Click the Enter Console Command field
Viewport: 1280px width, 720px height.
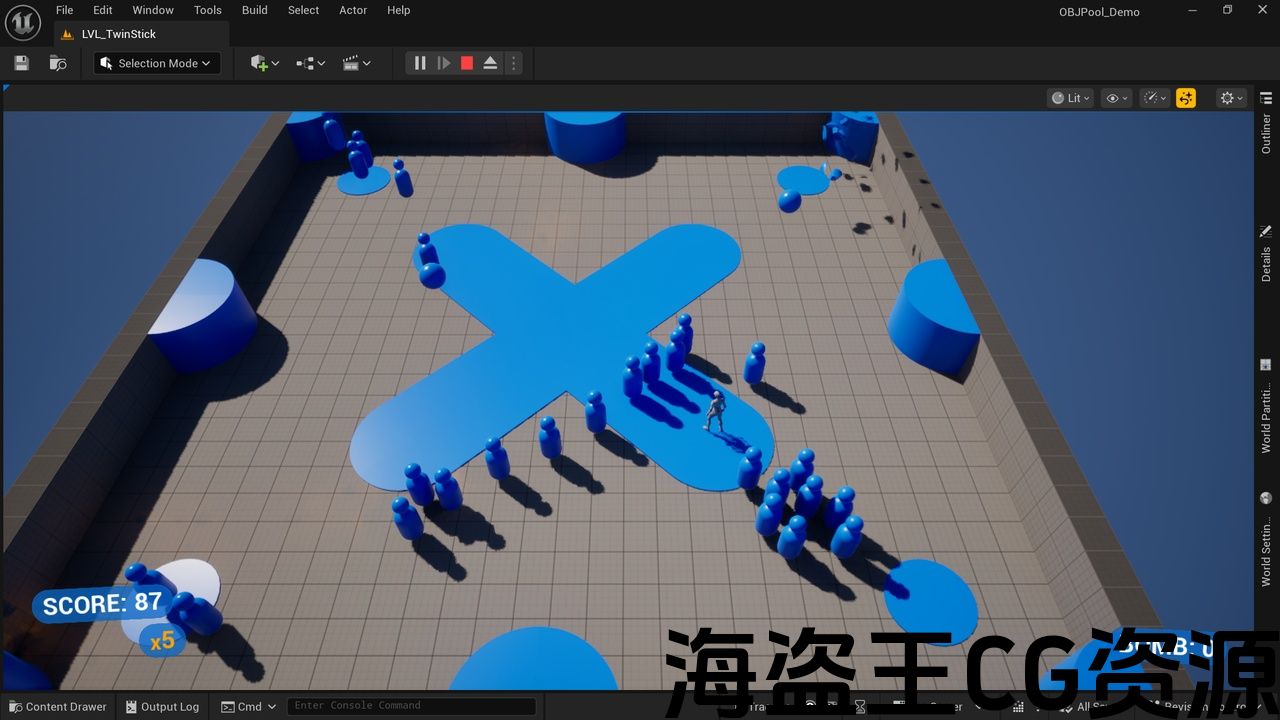tap(410, 706)
